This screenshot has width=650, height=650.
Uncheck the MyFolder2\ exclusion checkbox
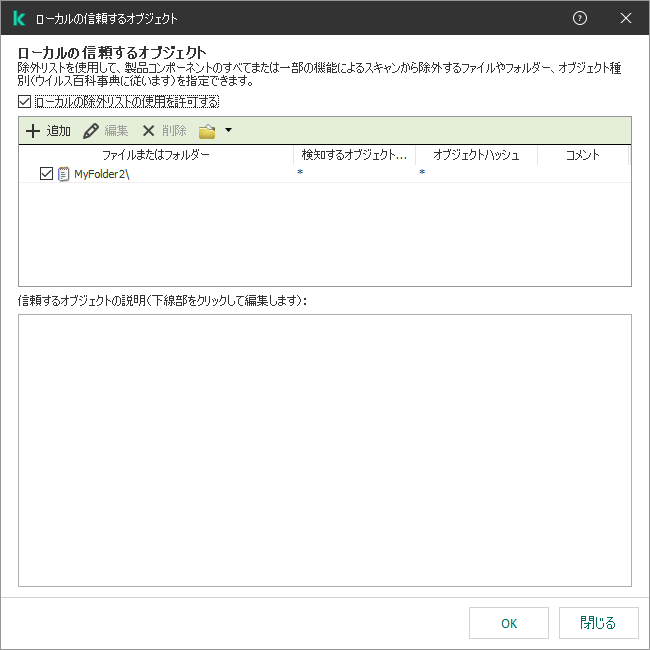(x=46, y=174)
